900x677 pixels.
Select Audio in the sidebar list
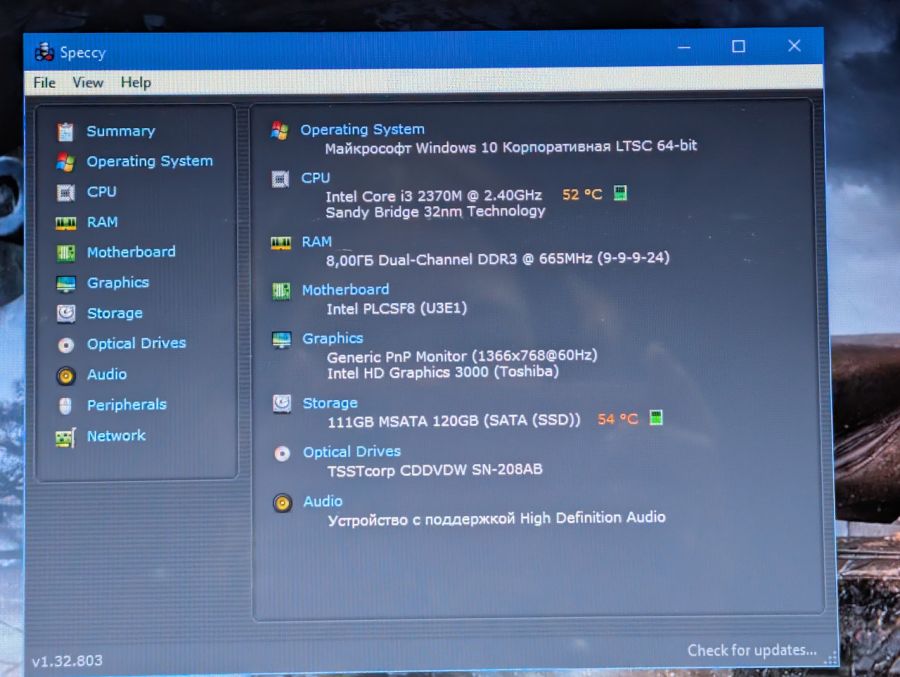pyautogui.click(x=107, y=374)
